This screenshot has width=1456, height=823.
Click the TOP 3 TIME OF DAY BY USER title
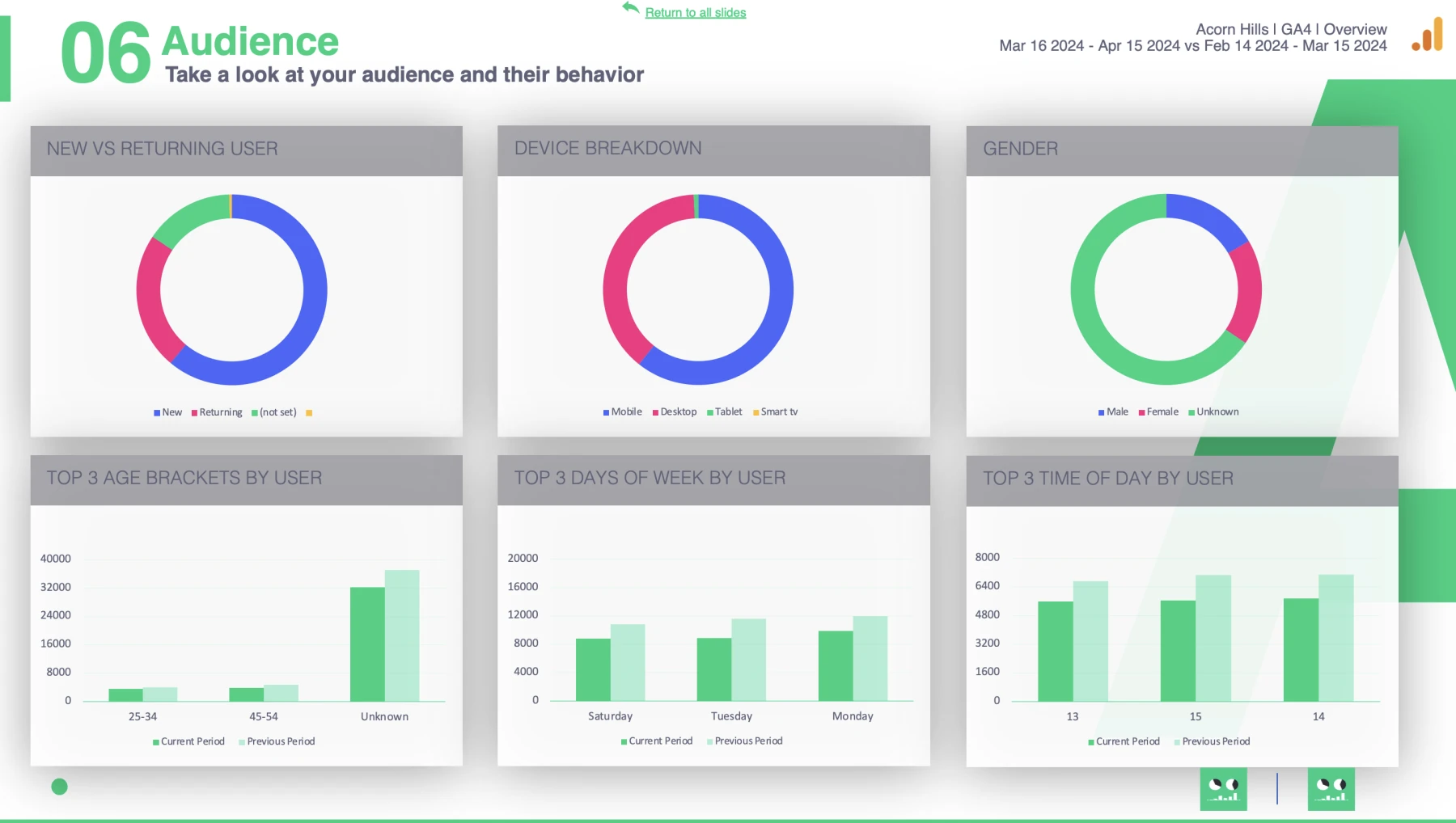pyautogui.click(x=1108, y=479)
